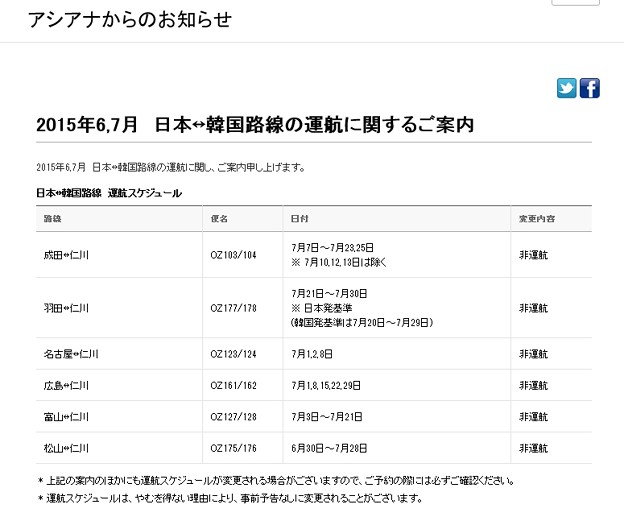Screen dimensions: 624x521
Task: Click the note ※ 7月10,12,13日は除く
Action: 339,262
